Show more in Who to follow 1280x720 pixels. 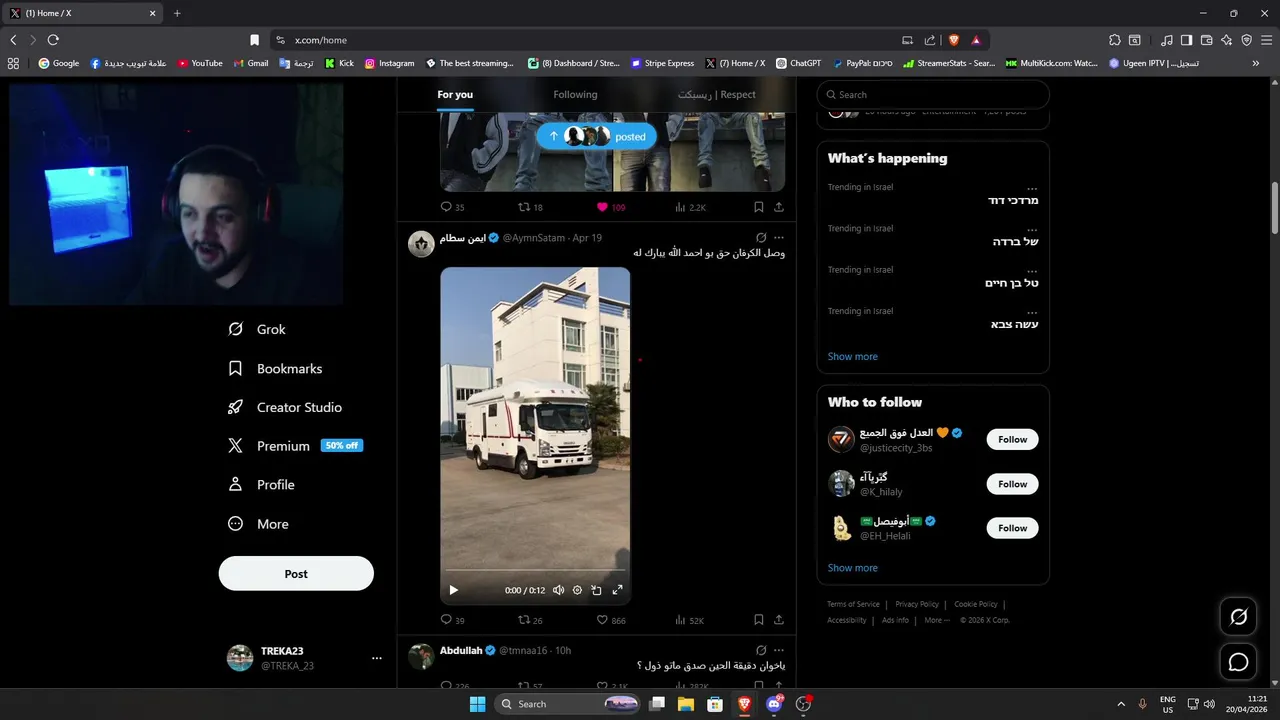853,568
